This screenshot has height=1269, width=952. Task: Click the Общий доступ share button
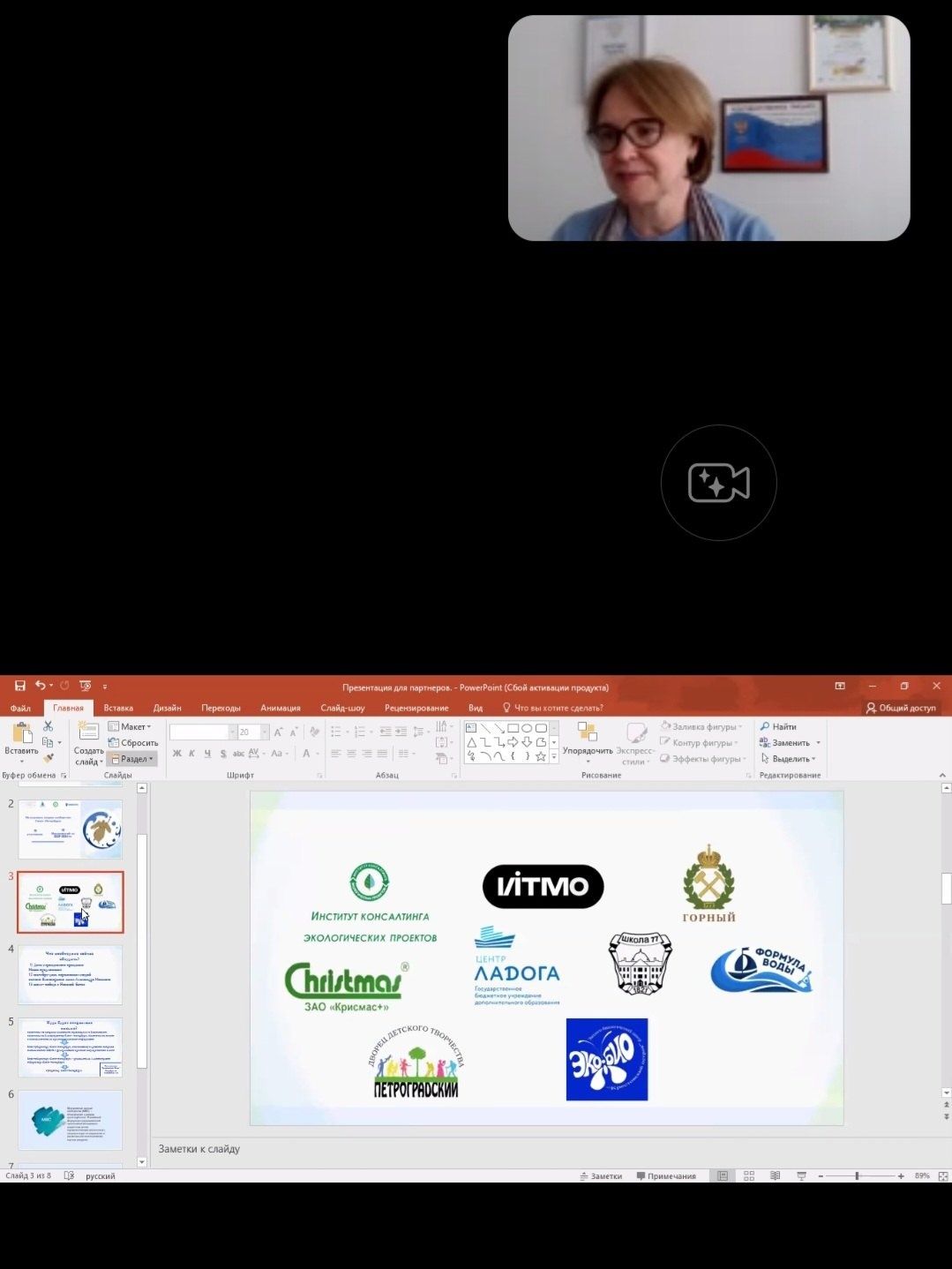901,708
